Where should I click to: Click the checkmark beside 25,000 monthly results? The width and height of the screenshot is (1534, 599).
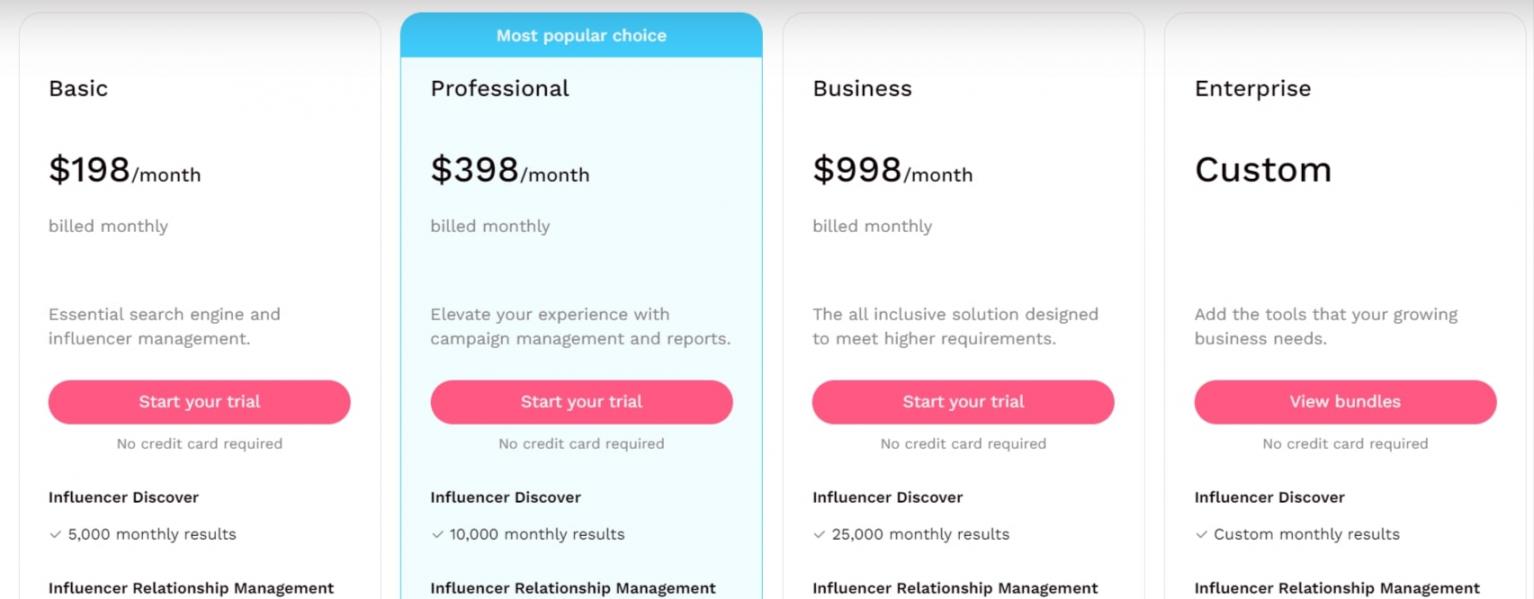820,534
